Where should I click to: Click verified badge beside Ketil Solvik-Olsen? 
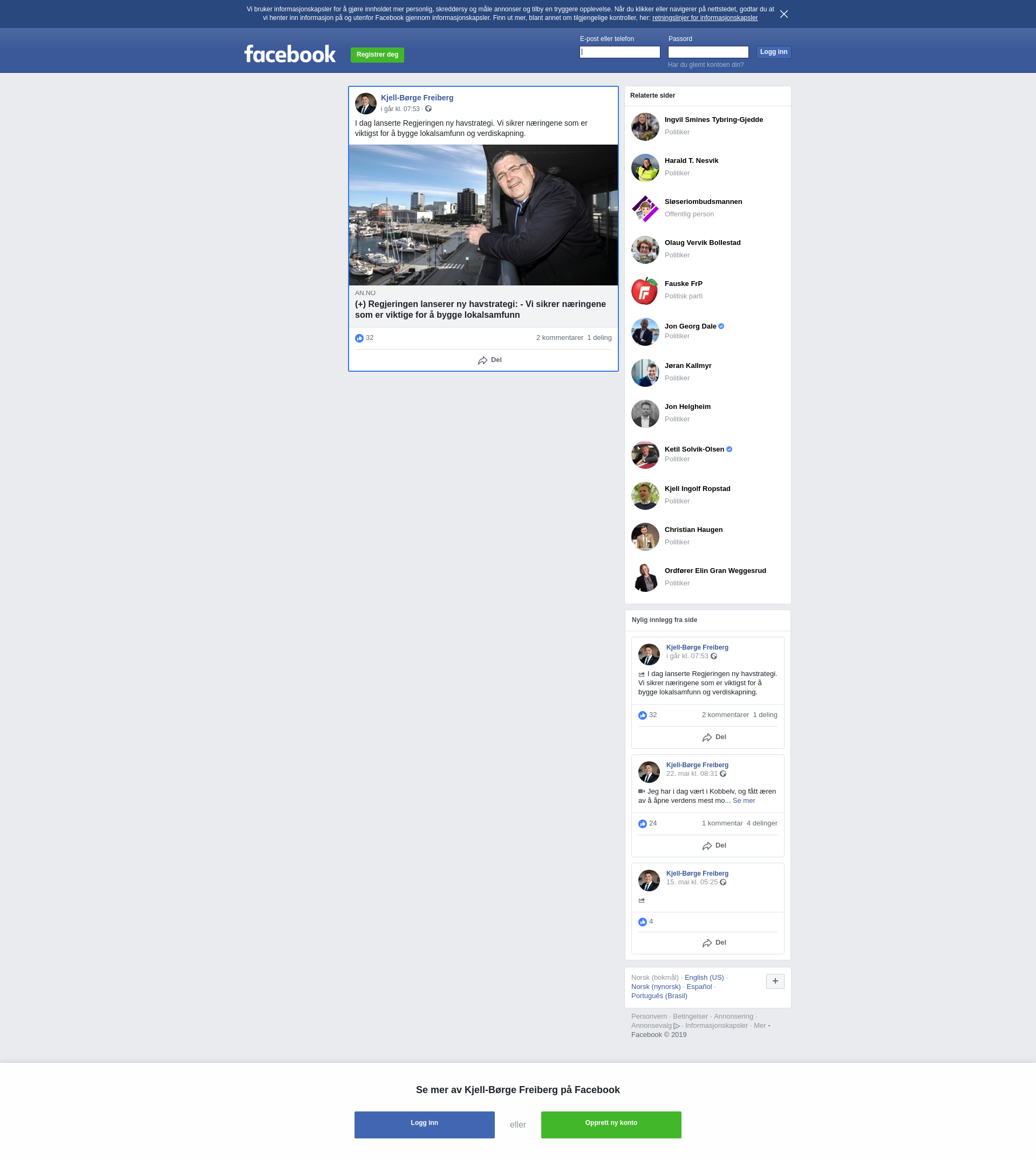pyautogui.click(x=729, y=449)
